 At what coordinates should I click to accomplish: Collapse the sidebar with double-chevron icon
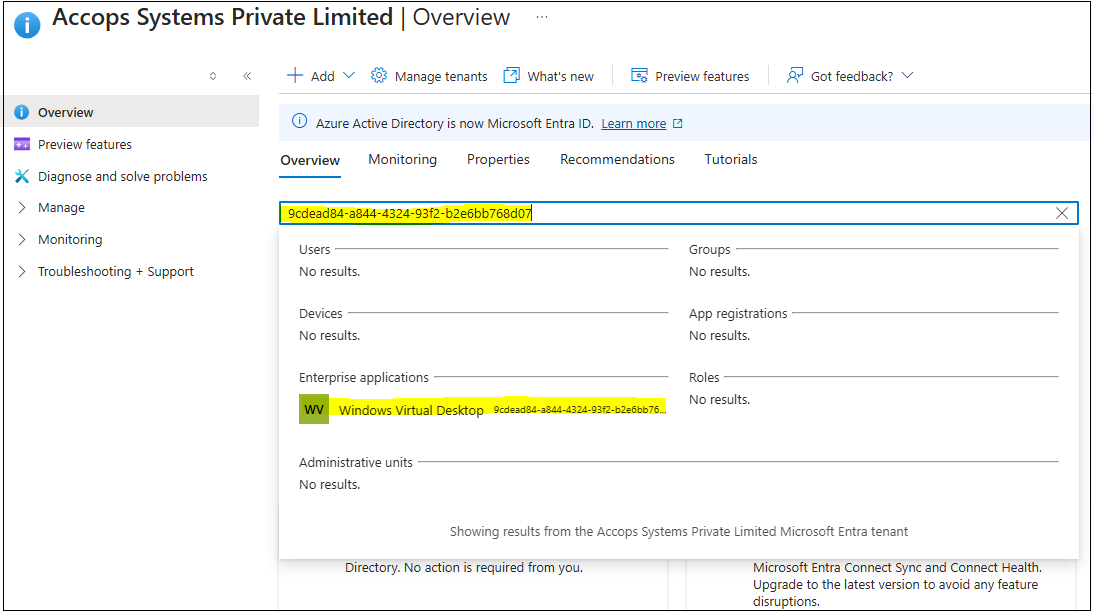pos(247,76)
